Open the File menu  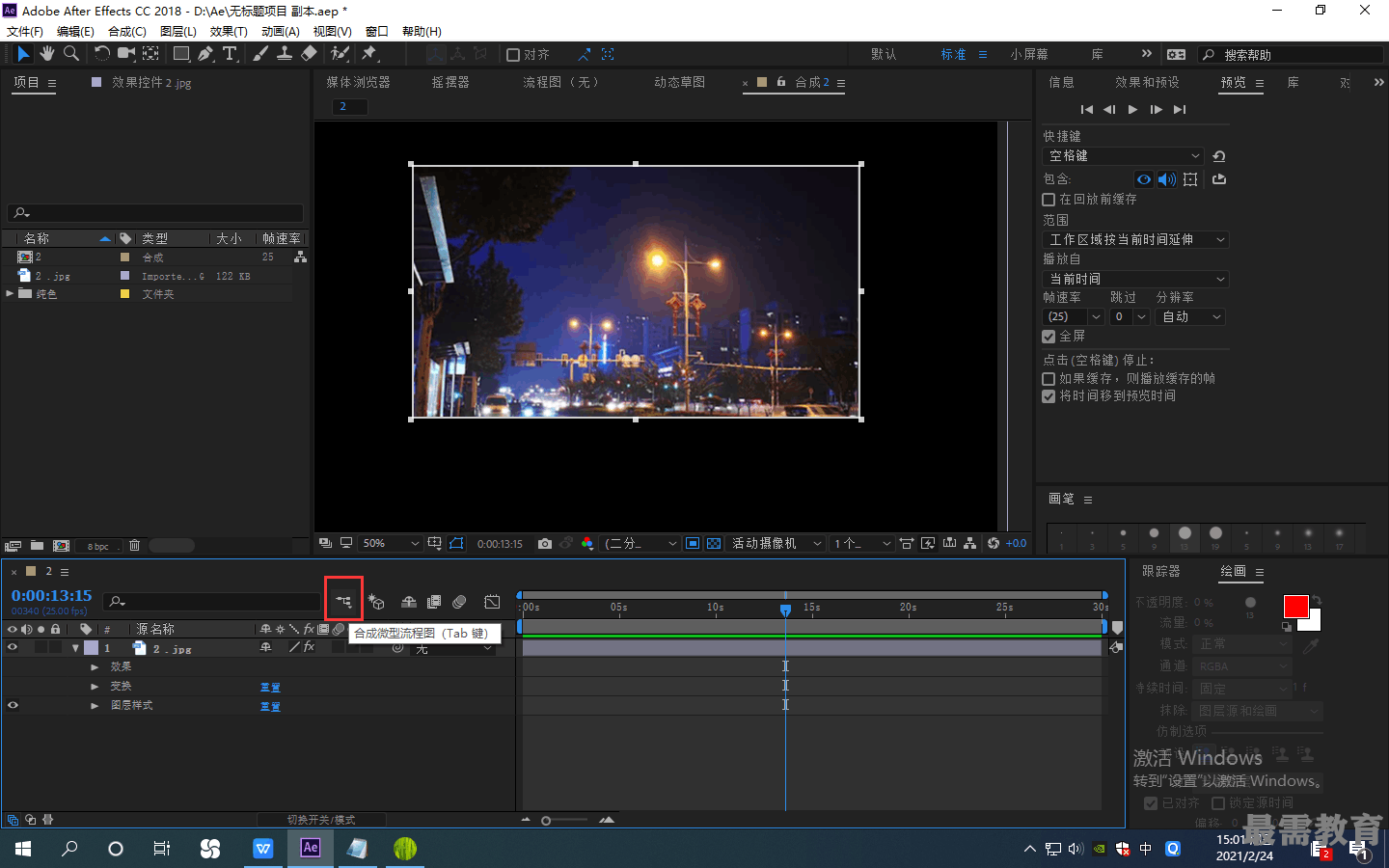tap(25, 31)
